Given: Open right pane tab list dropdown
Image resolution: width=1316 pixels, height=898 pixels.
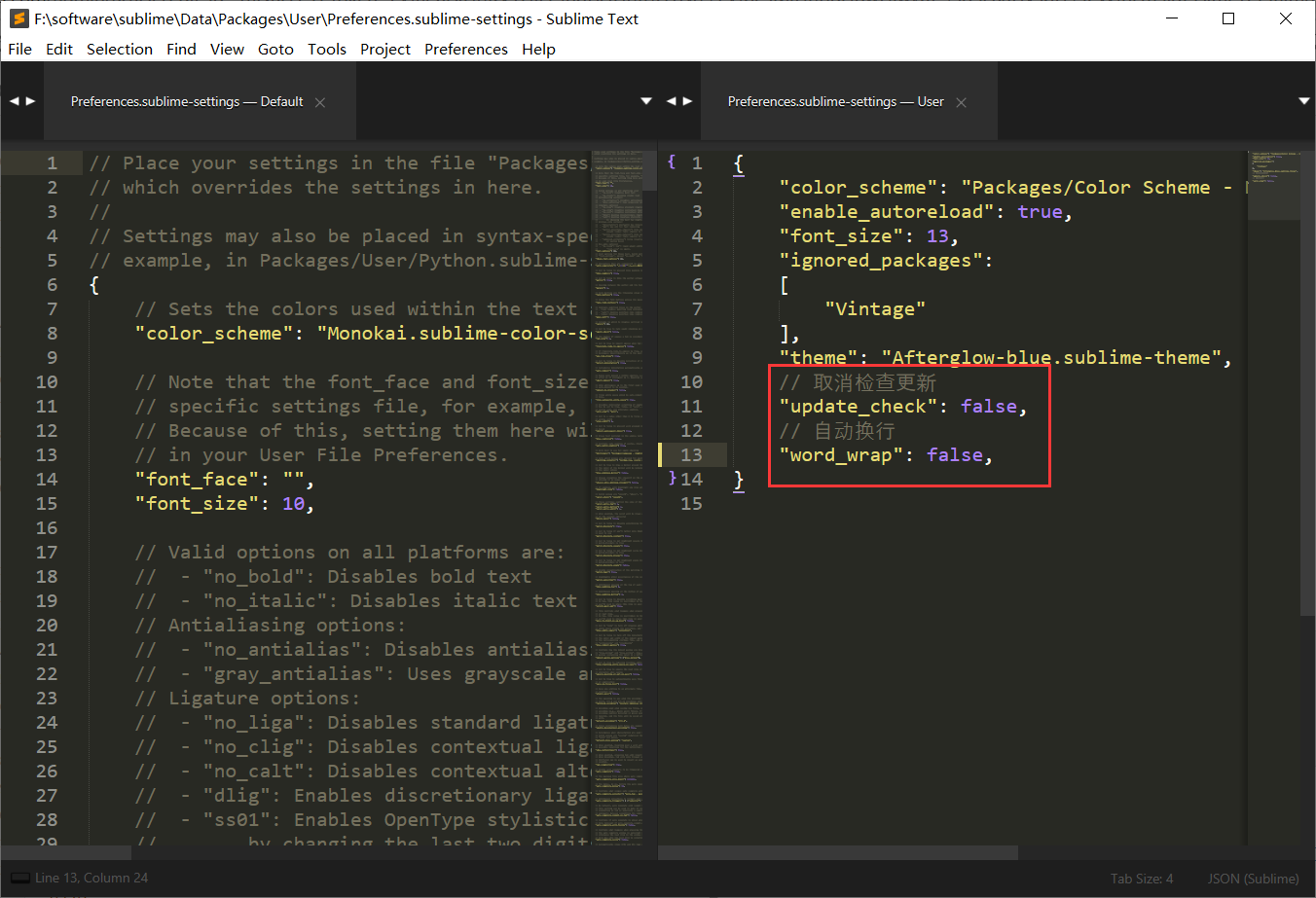Looking at the screenshot, I should tap(1304, 101).
